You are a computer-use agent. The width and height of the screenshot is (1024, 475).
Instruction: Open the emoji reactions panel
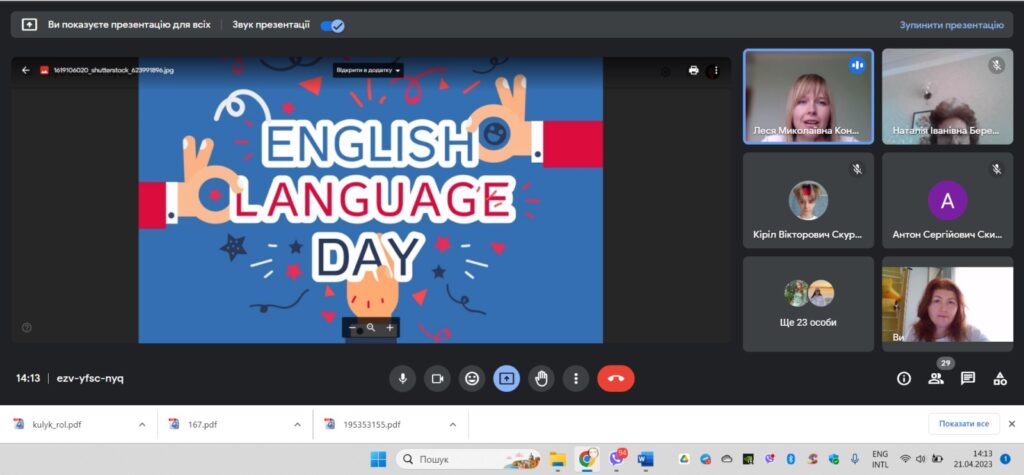pos(472,378)
